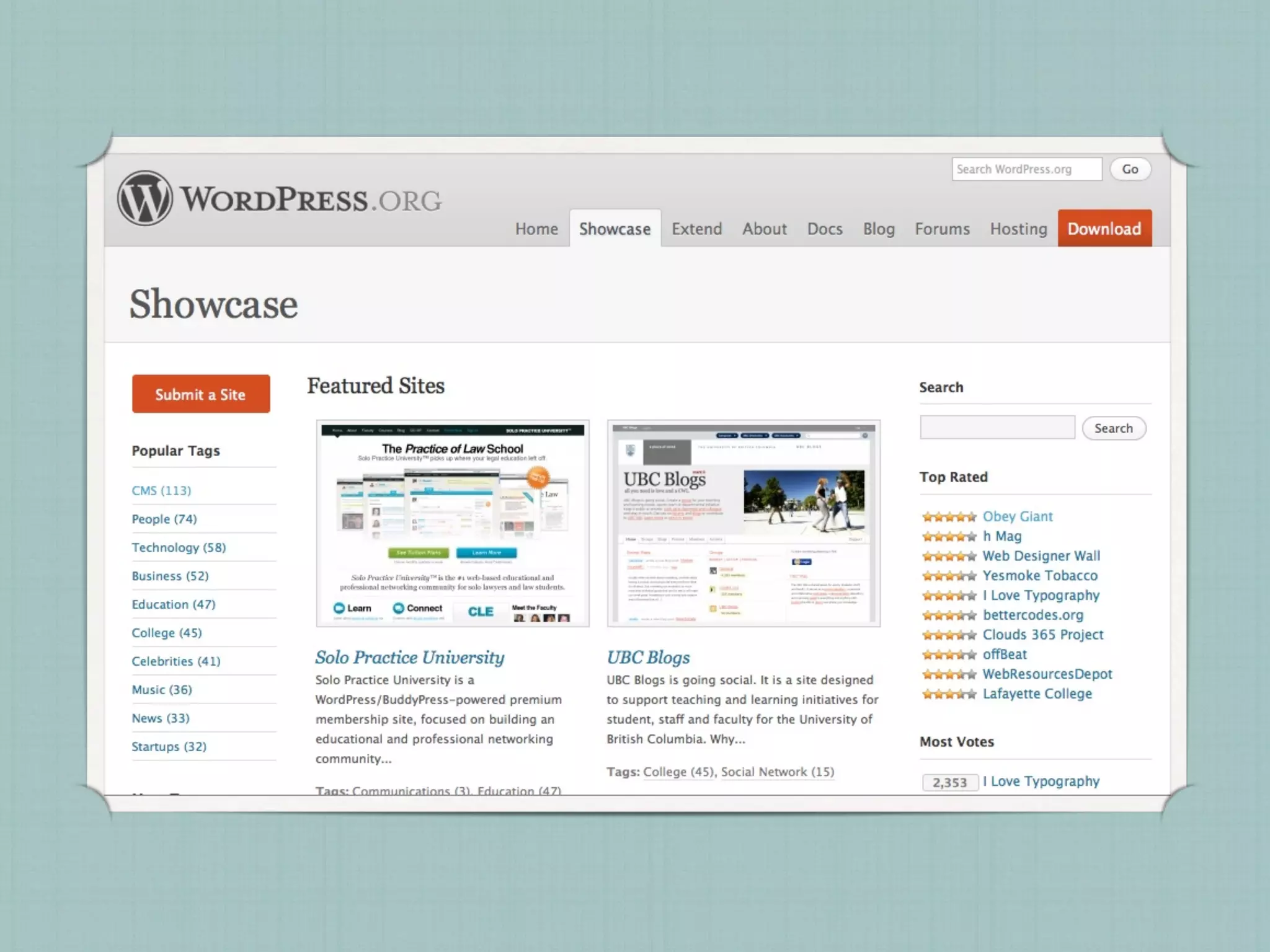Click the WordPress logo icon
This screenshot has width=1270, height=952.
144,198
